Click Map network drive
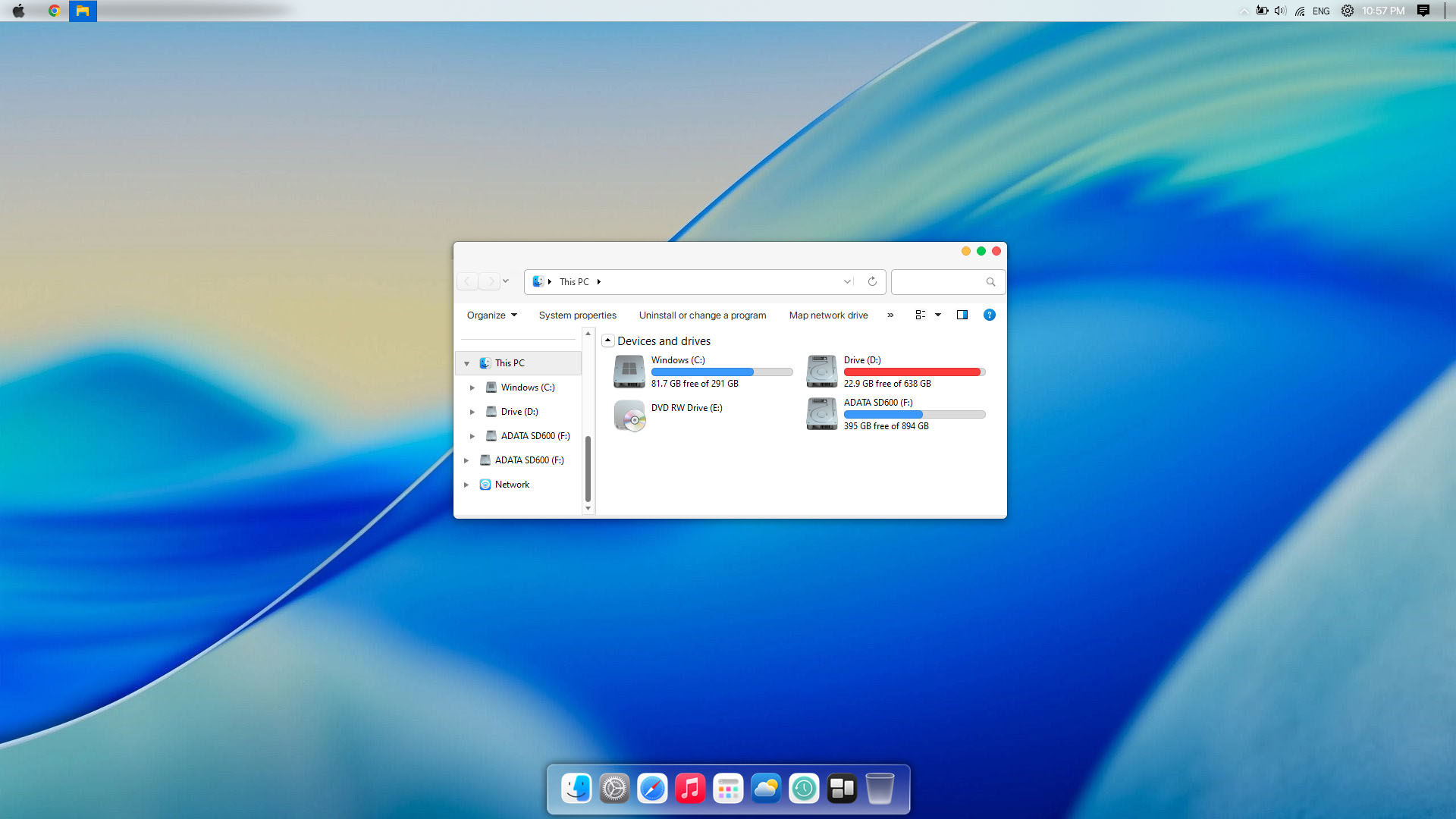Screen dimensions: 1456x819 point(828,315)
